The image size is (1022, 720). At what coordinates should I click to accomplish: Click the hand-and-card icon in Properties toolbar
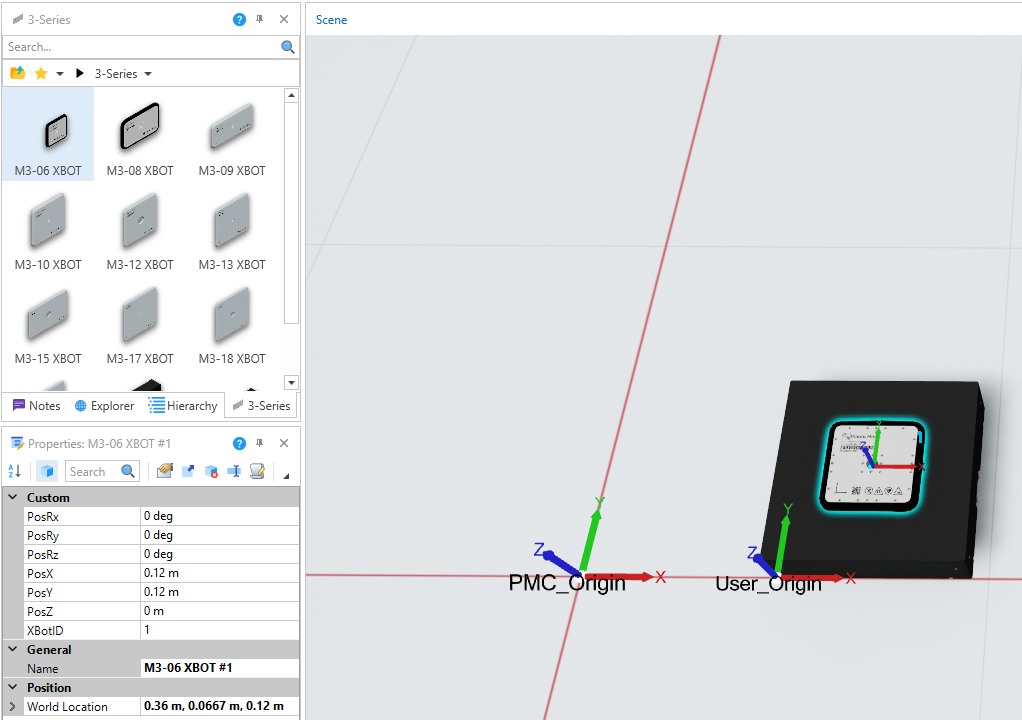[x=165, y=471]
